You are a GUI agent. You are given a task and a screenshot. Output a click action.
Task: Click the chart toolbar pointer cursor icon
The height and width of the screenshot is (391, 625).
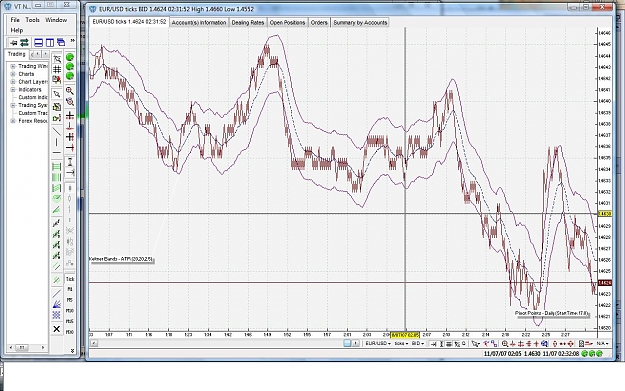click(475, 344)
